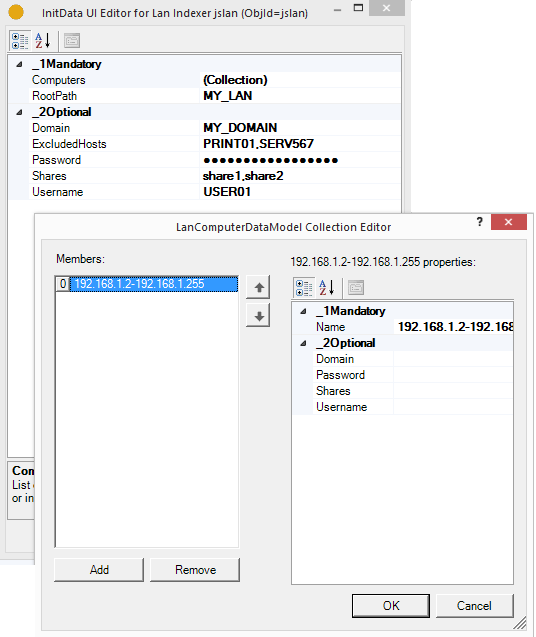536x637 pixels.
Task: Cancel the collection editor dialog
Action: 475,606
